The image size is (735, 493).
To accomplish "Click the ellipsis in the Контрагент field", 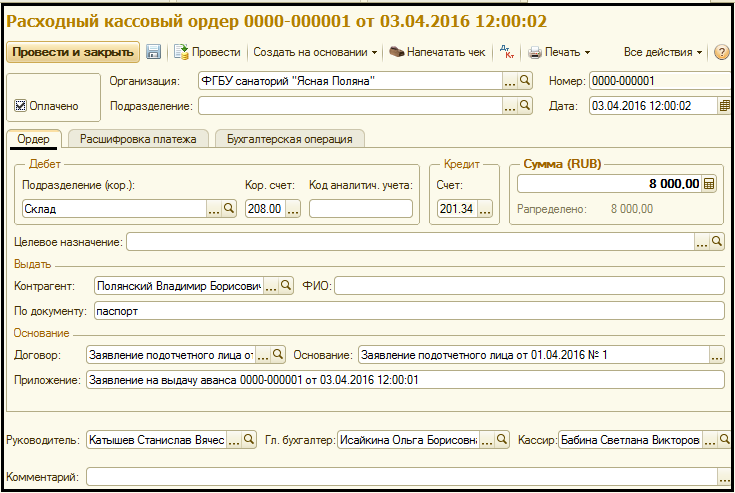I will 270,285.
